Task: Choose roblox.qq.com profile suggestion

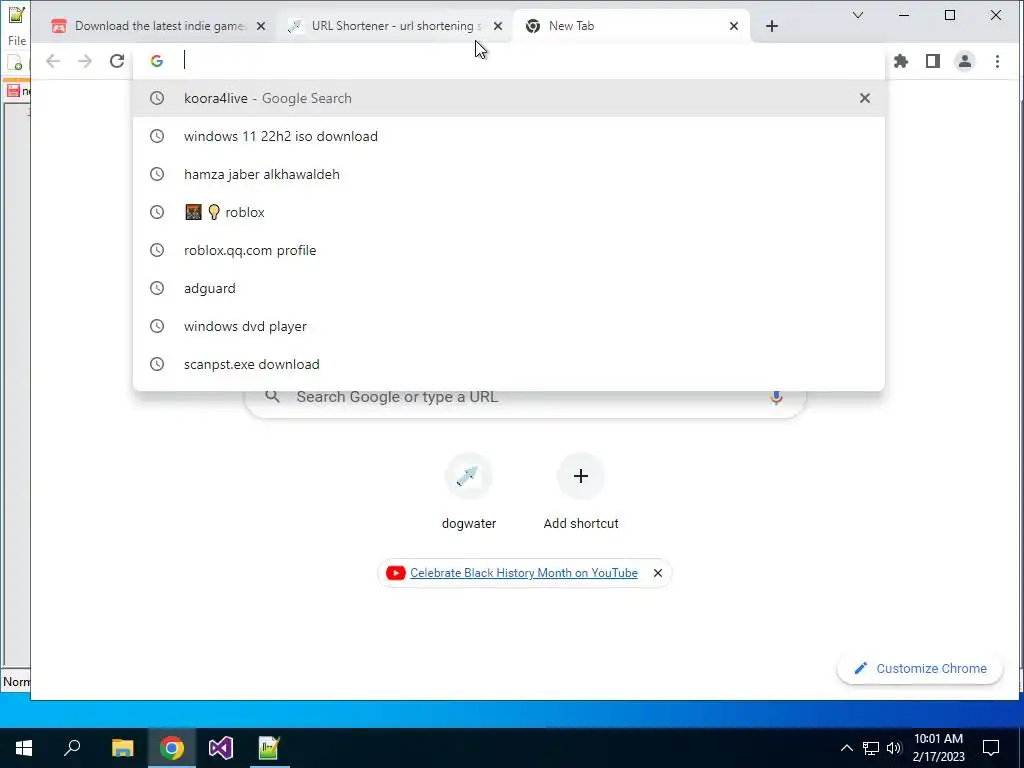Action: pyautogui.click(x=508, y=250)
